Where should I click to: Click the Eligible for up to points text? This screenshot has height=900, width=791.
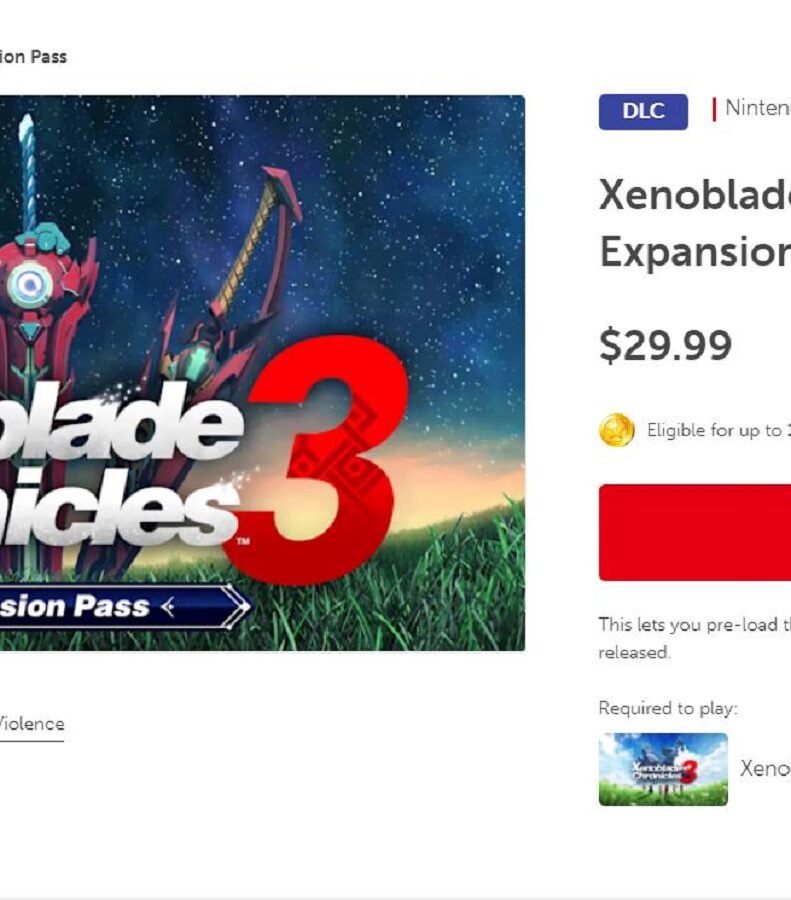click(x=719, y=430)
